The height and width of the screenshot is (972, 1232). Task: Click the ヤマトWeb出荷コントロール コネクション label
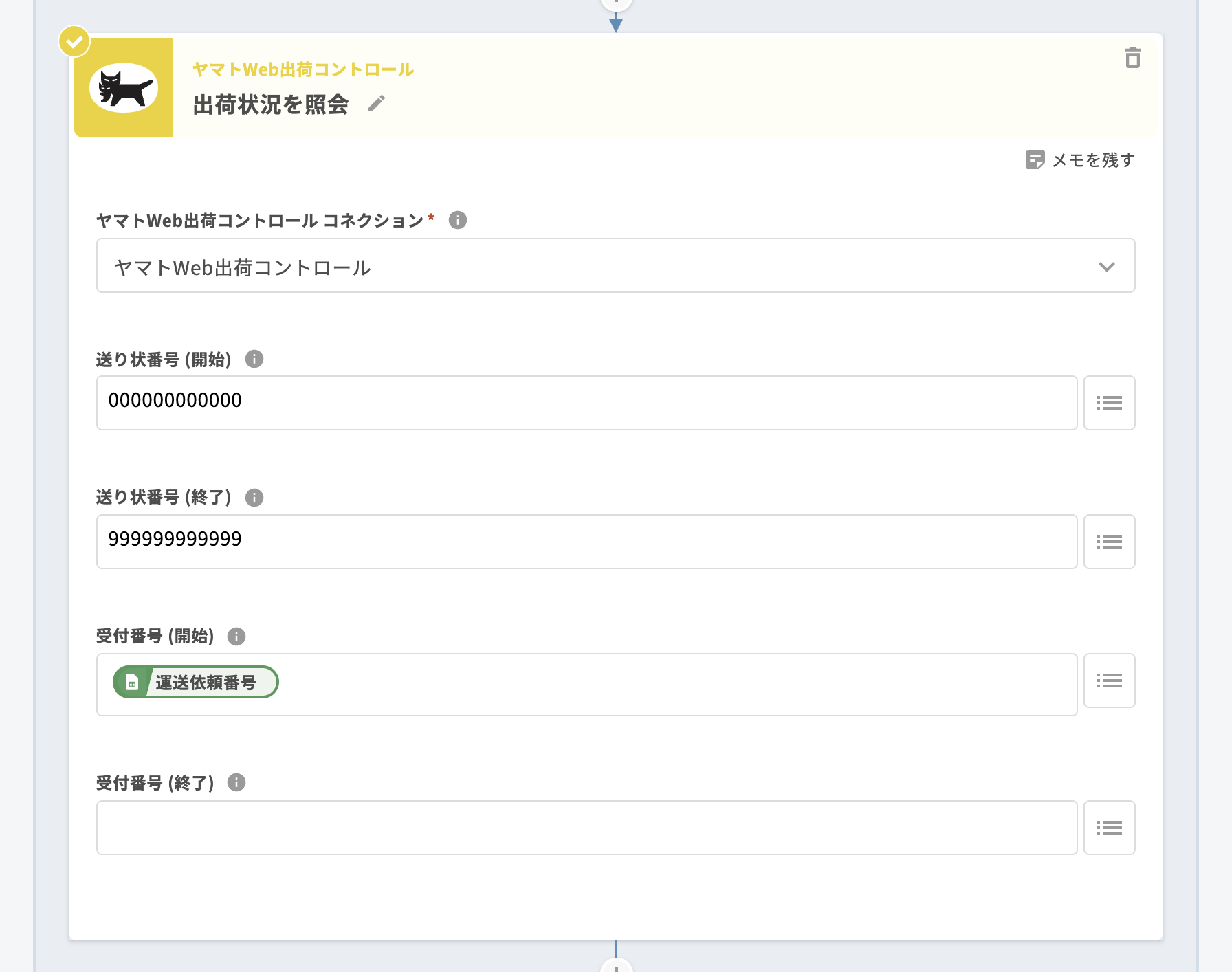[260, 221]
